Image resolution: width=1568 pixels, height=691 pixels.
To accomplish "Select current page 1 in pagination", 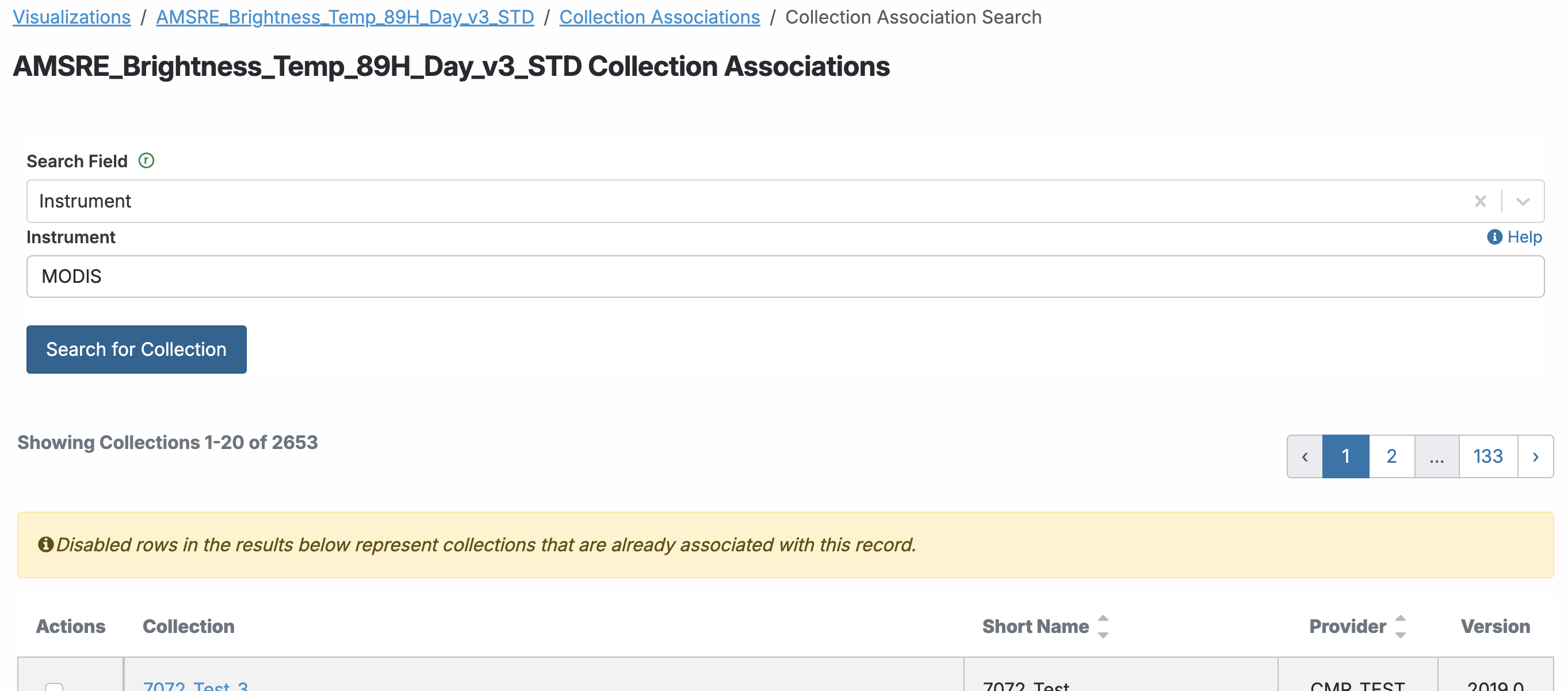I will pyautogui.click(x=1345, y=456).
